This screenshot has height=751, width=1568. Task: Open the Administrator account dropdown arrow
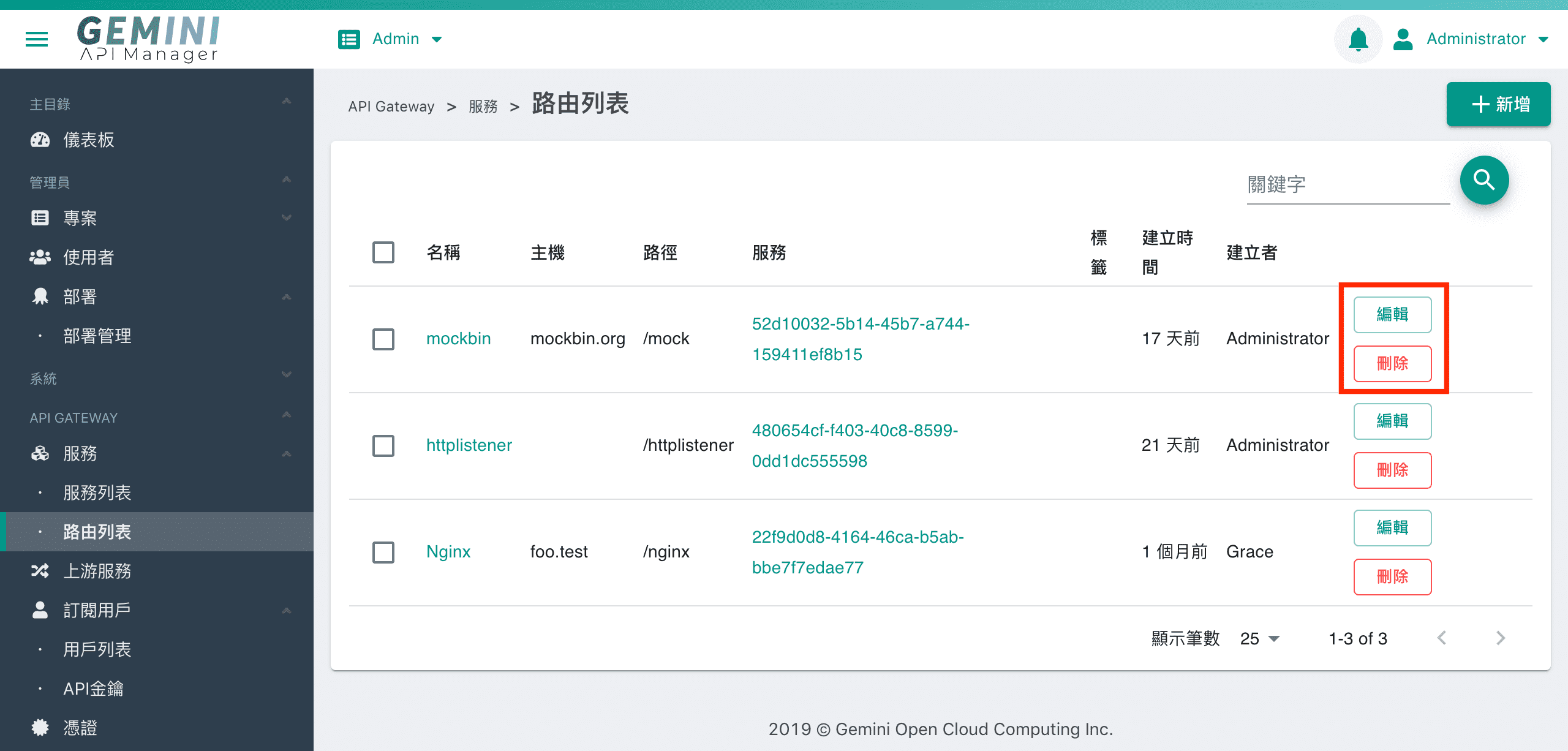[1543, 40]
